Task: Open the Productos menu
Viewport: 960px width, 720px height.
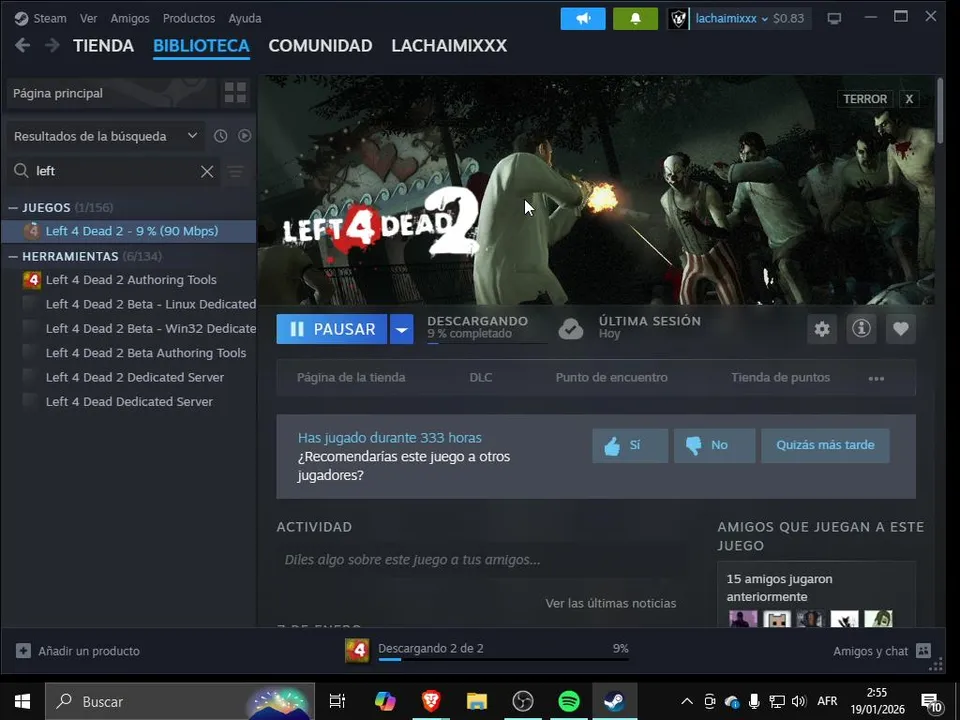Action: coord(189,18)
